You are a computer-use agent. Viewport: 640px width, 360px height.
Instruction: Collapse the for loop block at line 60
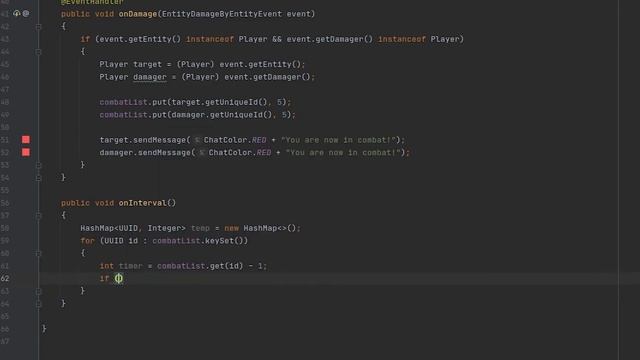click(38, 253)
